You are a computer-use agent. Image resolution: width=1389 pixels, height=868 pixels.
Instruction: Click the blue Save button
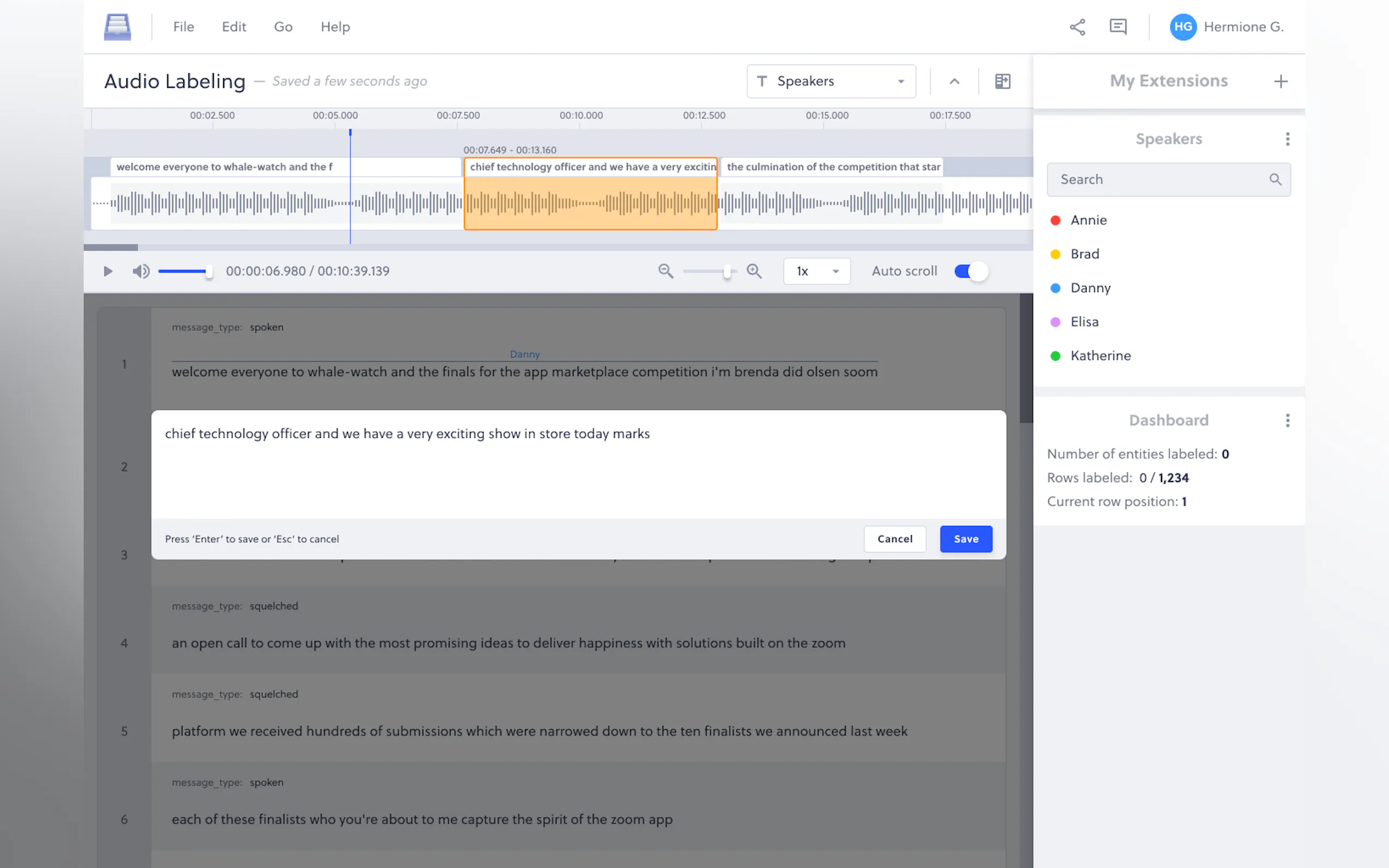pyautogui.click(x=966, y=539)
